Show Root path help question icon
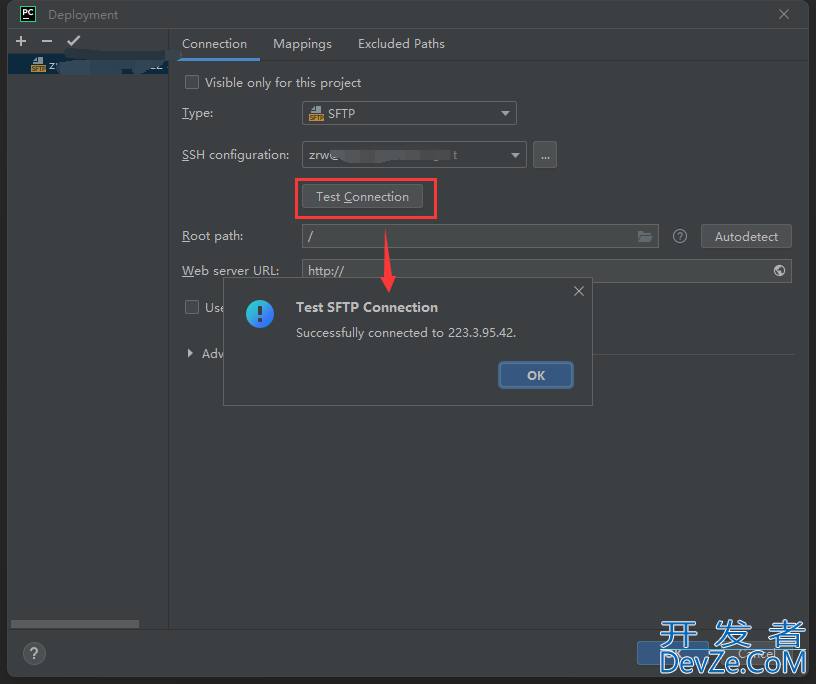This screenshot has width=816, height=684. (680, 236)
